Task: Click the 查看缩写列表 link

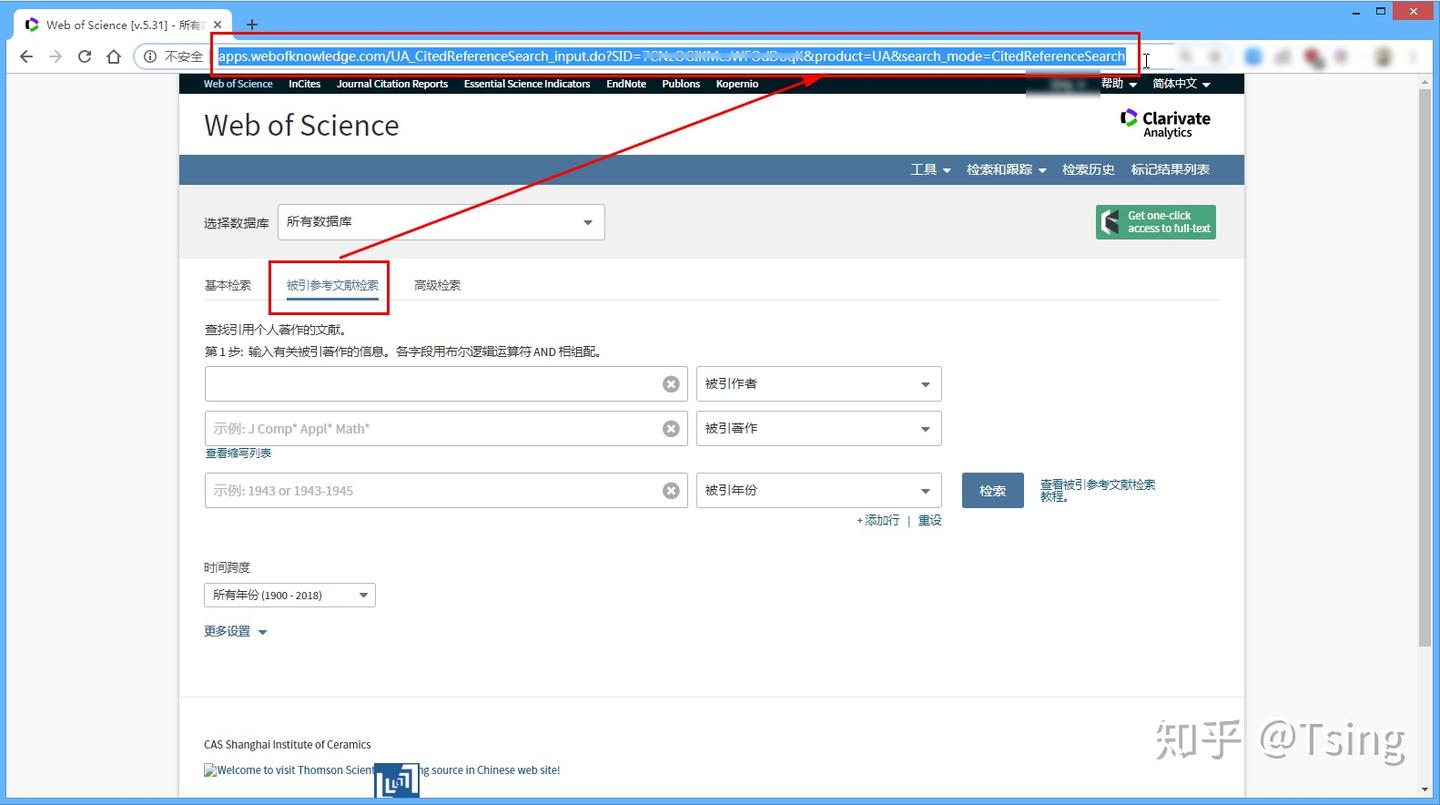Action: [x=238, y=453]
